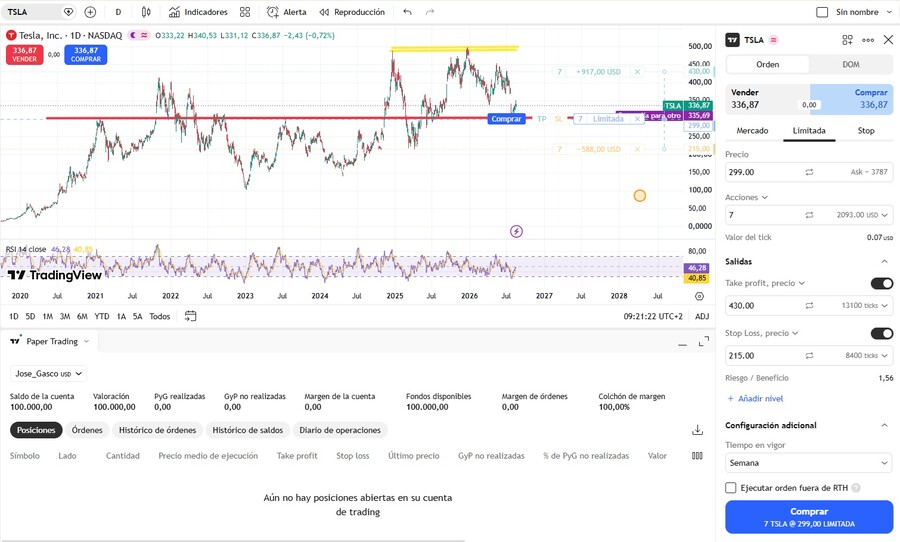Check Ejecutar orden fuera de RTH
Viewport: 900px width, 542px height.
coord(731,487)
